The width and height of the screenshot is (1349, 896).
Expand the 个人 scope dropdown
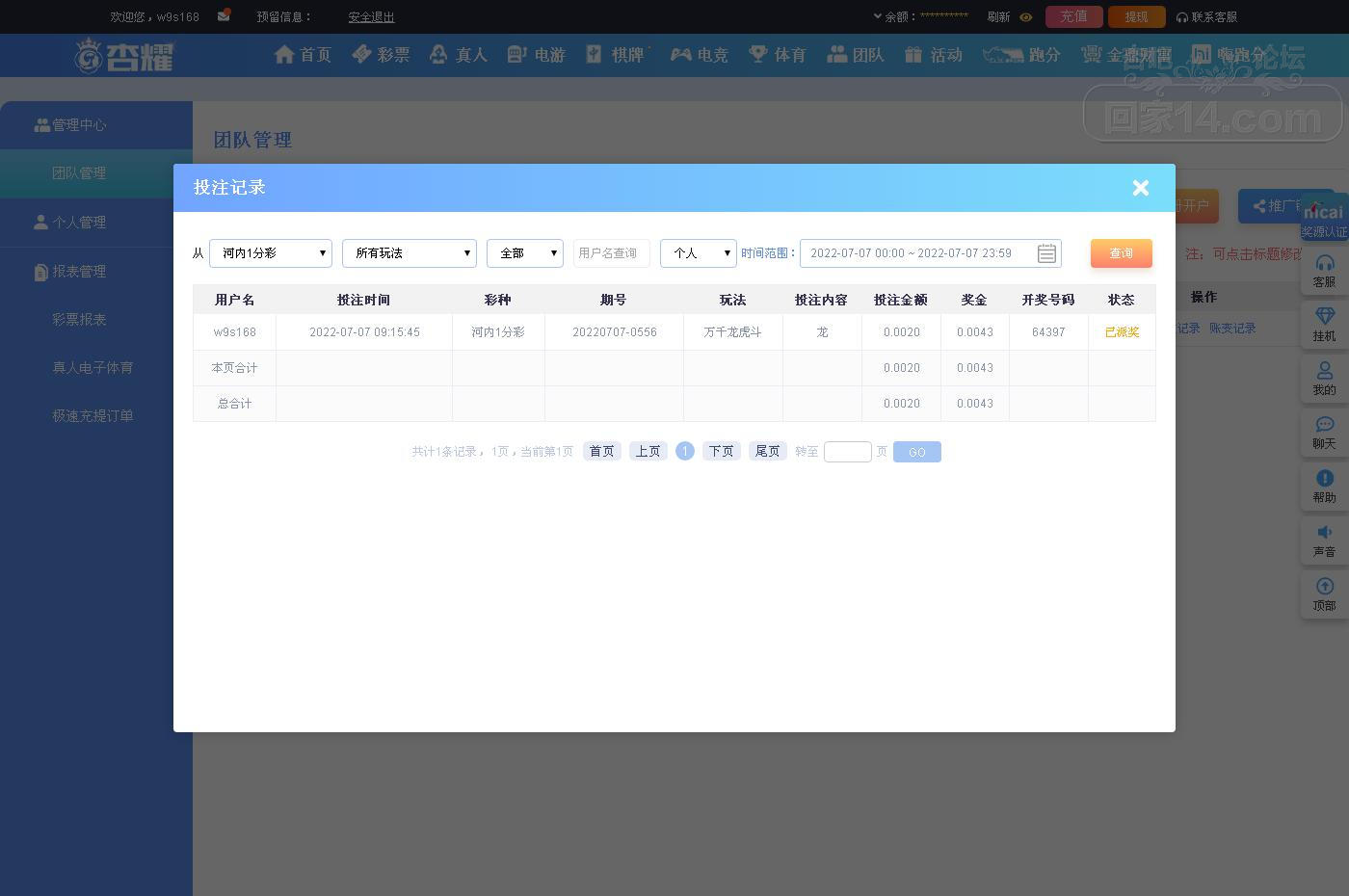tap(699, 253)
